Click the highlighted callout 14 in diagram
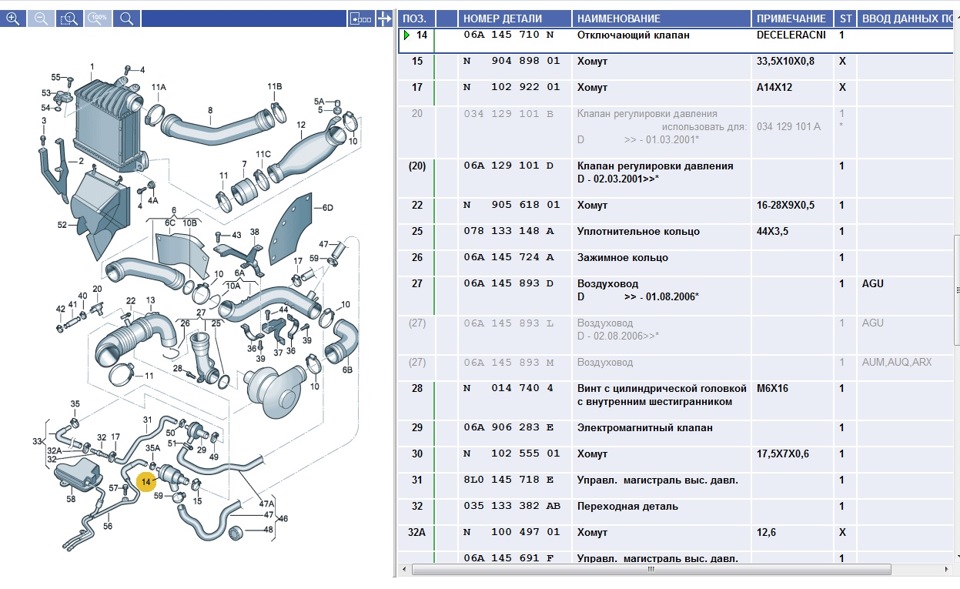 pyautogui.click(x=146, y=482)
